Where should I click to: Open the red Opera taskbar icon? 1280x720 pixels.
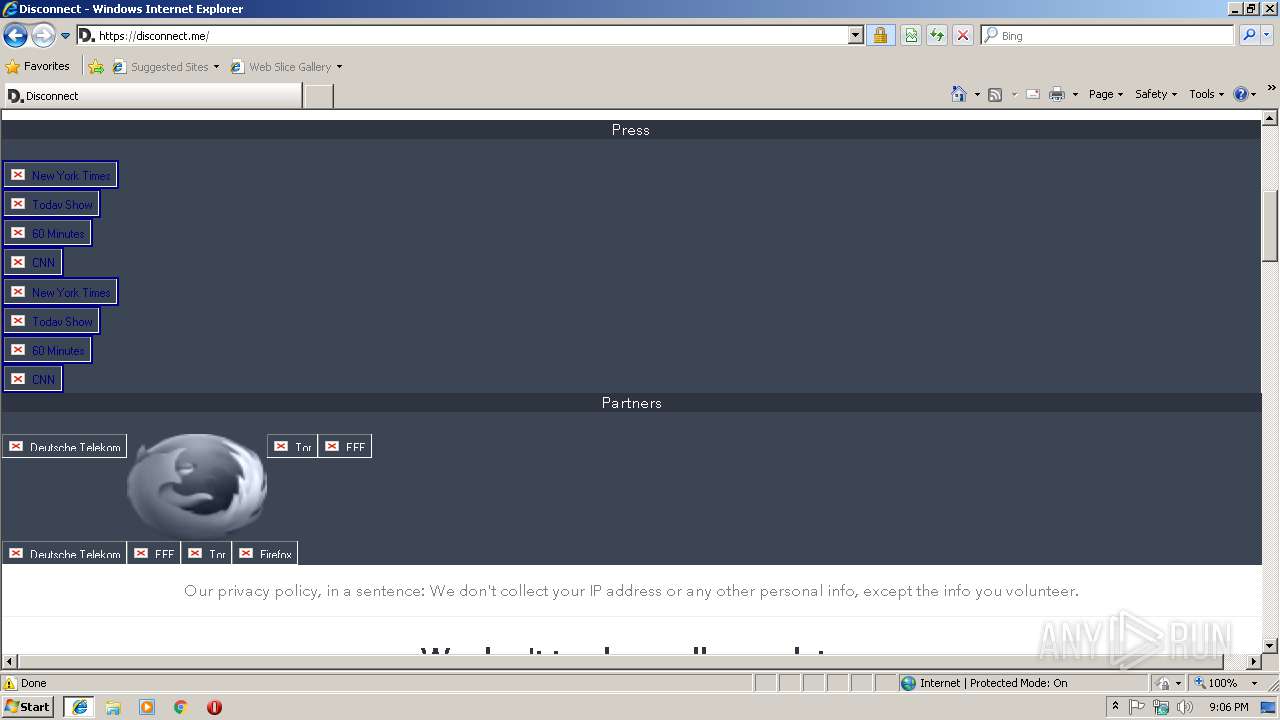point(214,707)
